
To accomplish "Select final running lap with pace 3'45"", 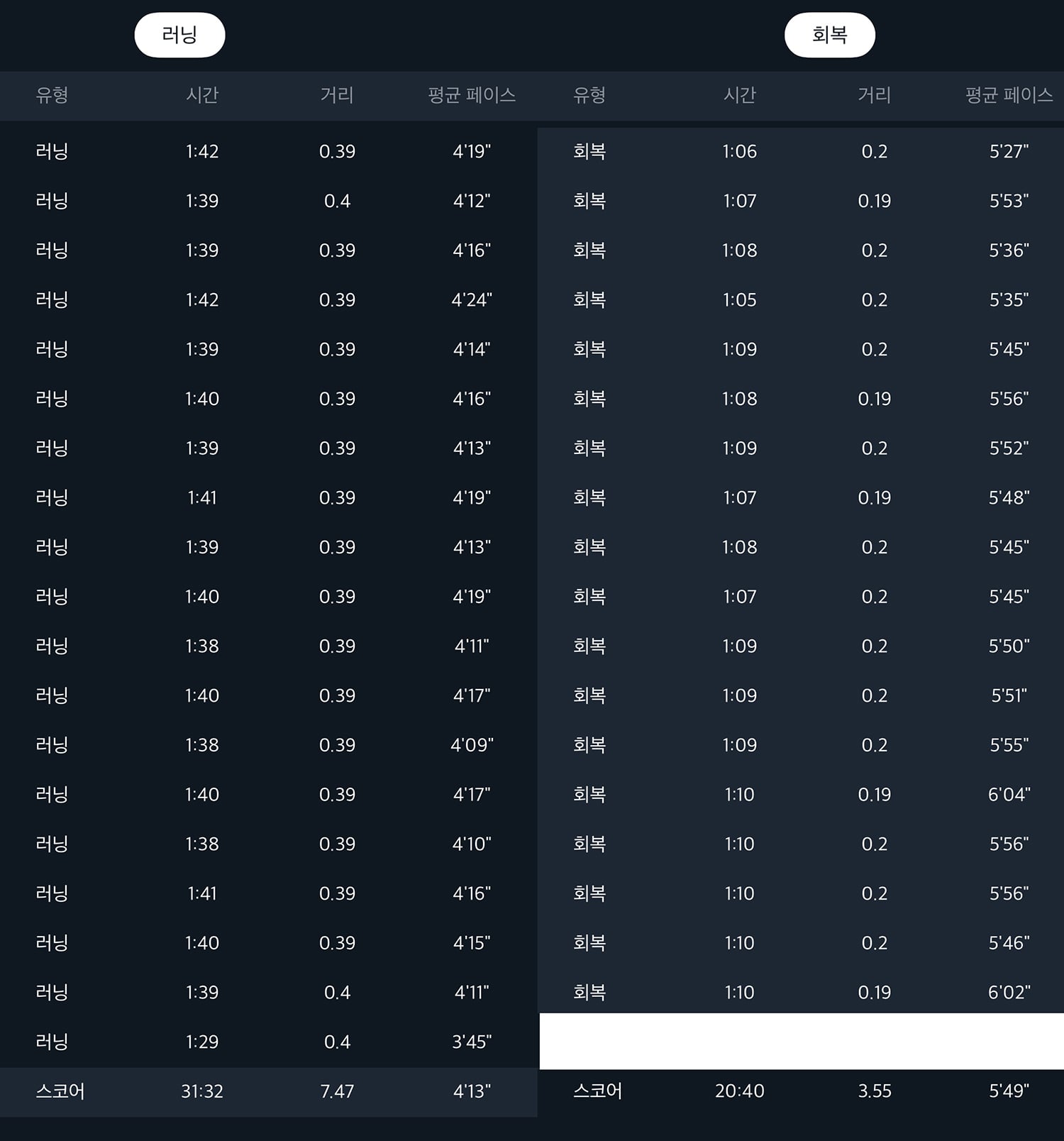I will tap(269, 1042).
